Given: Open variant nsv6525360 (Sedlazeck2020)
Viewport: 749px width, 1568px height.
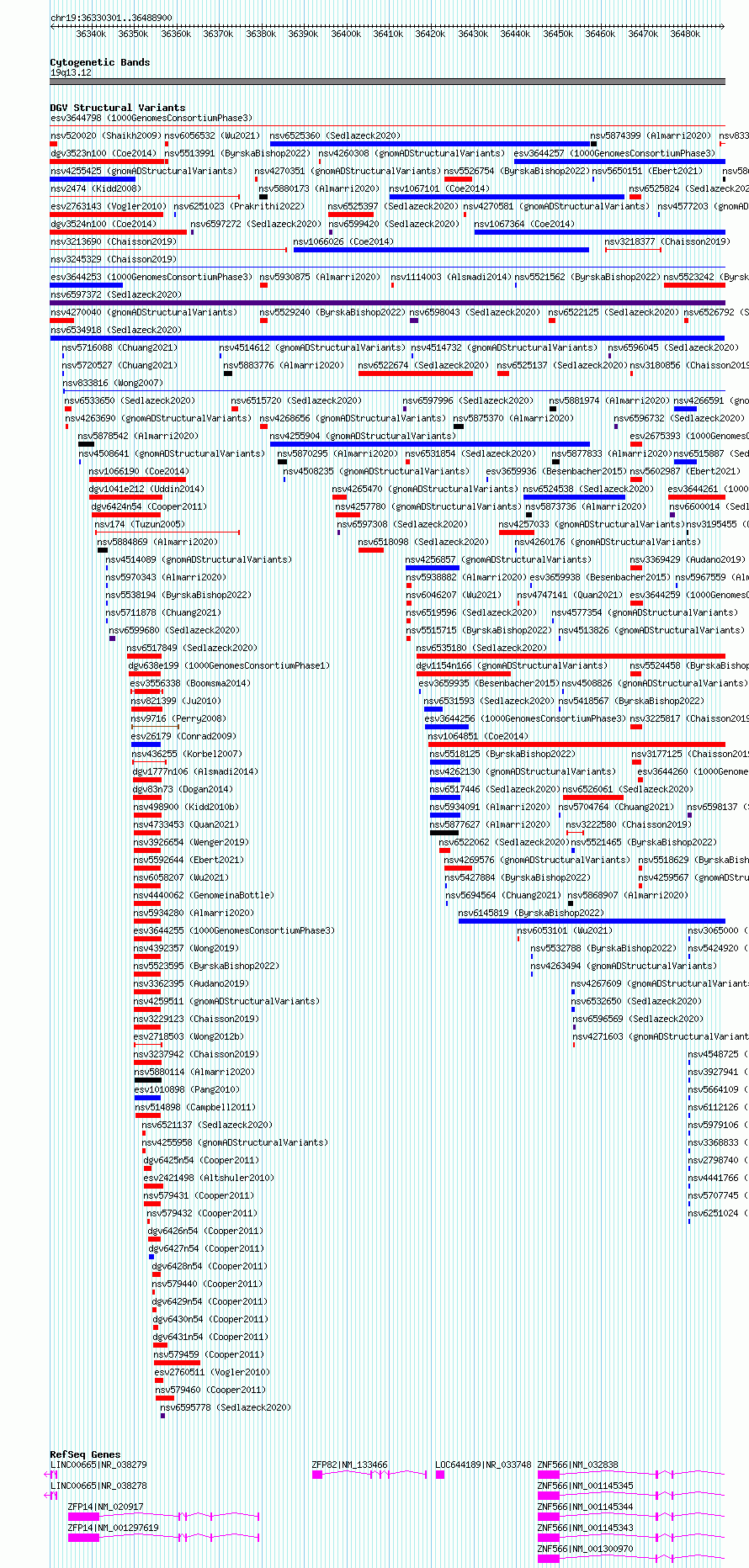Looking at the screenshot, I should [335, 135].
